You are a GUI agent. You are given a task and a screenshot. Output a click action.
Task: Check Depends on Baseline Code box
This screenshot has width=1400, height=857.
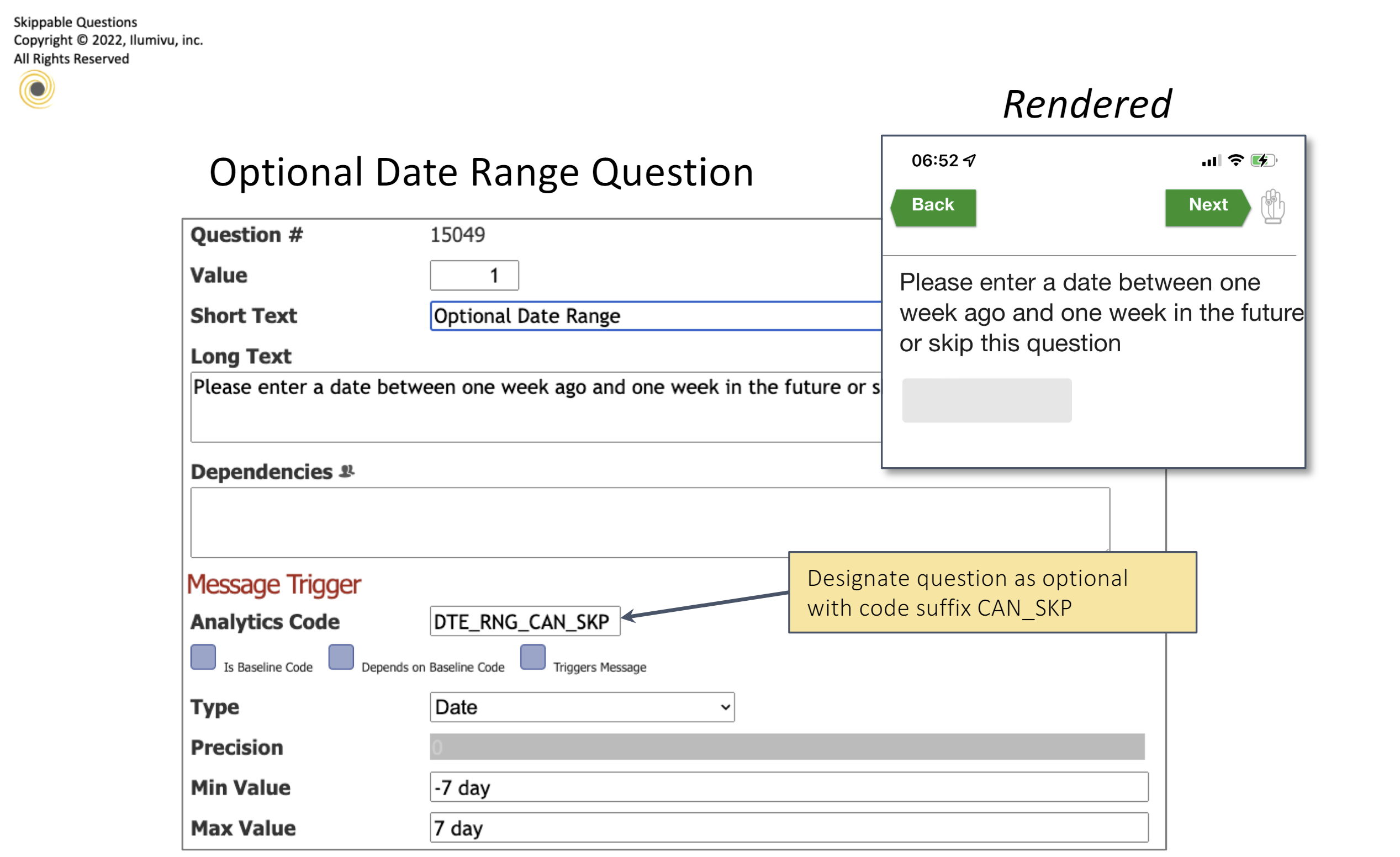(x=341, y=658)
